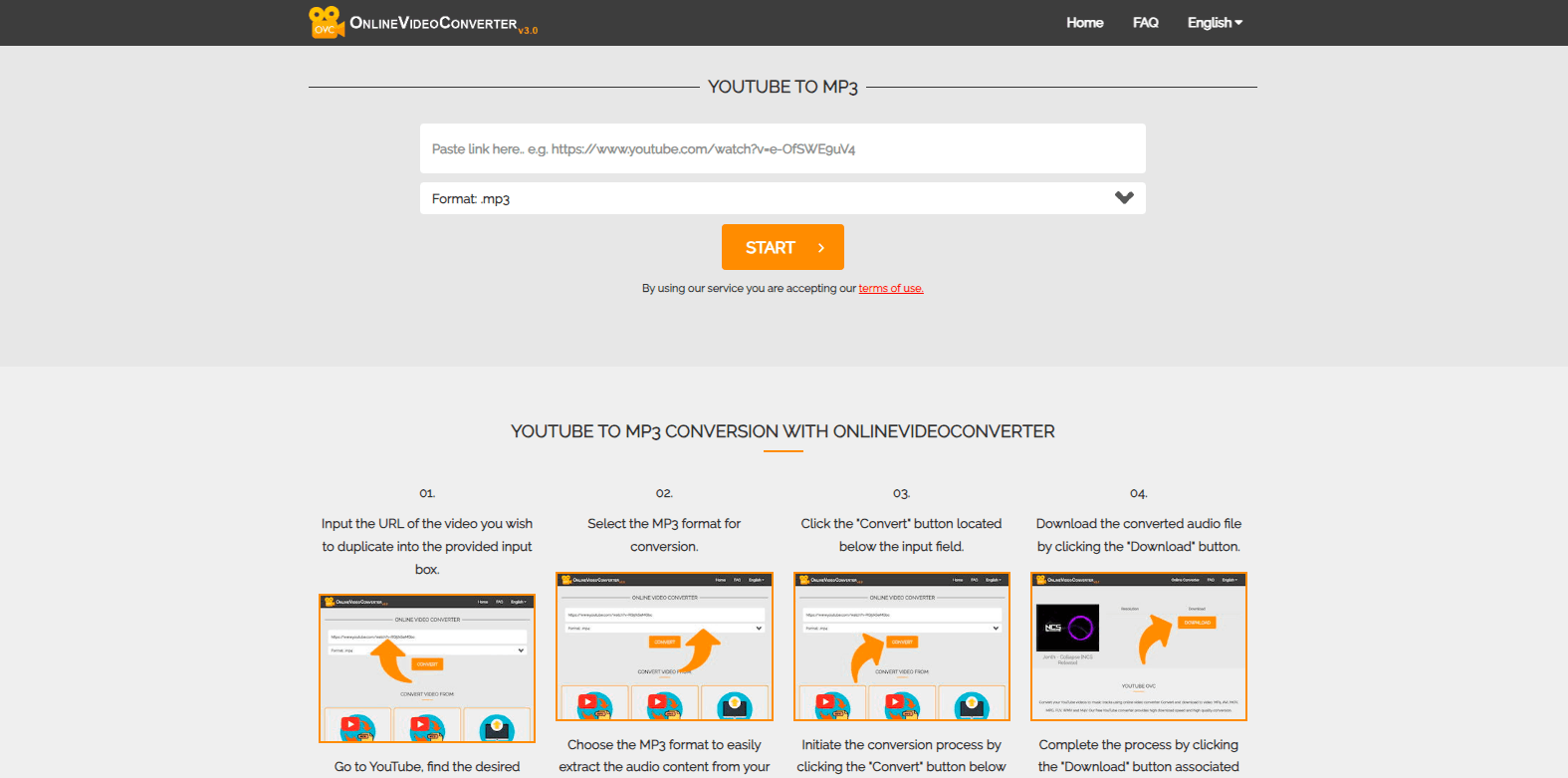Open the Format .mp3 dropdown
This screenshot has height=778, width=1568.
[x=783, y=198]
